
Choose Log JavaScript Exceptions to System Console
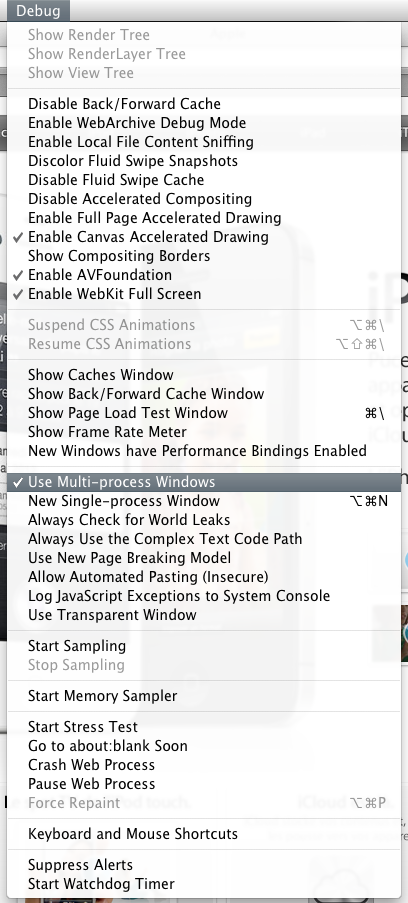(204, 597)
